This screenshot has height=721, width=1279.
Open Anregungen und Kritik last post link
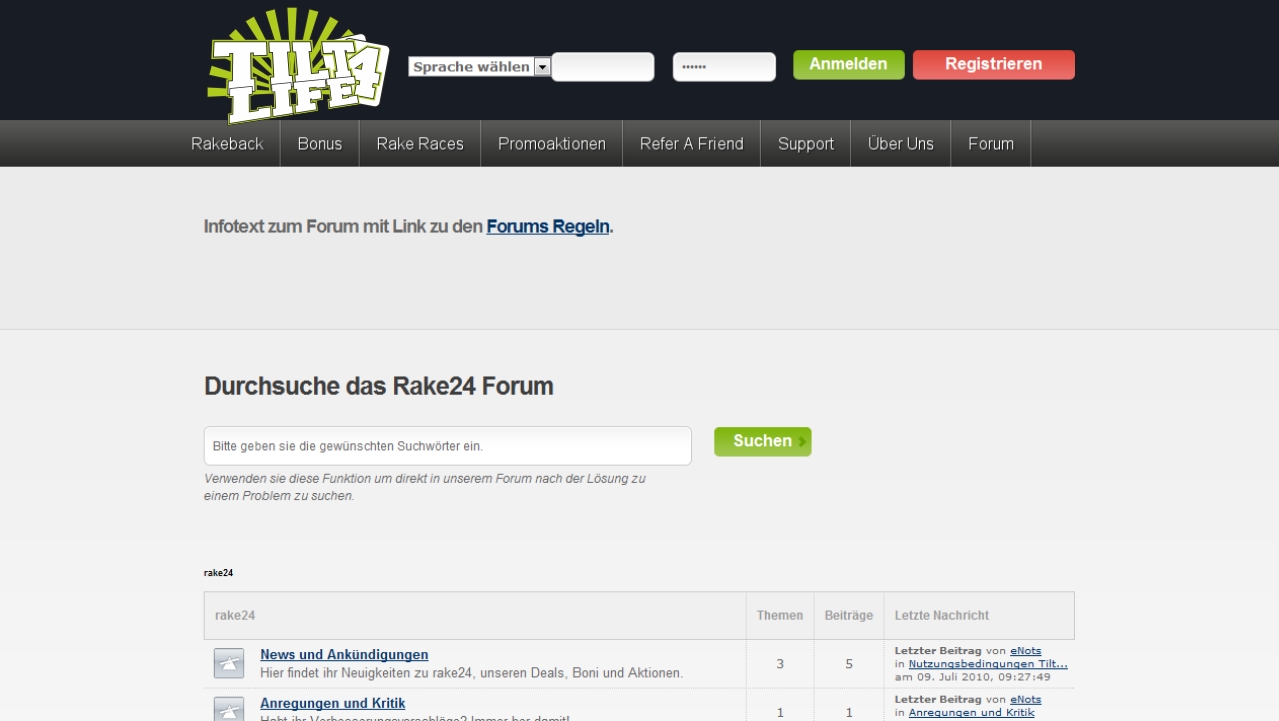(971, 713)
